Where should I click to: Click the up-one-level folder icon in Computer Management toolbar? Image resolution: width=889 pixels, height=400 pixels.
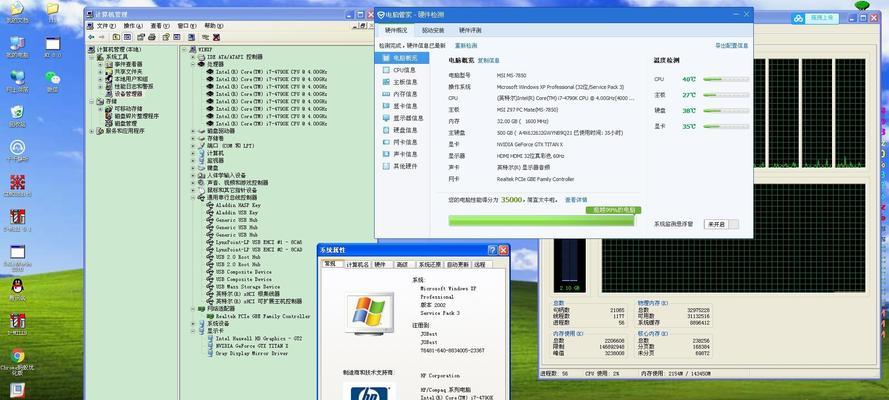(x=116, y=37)
